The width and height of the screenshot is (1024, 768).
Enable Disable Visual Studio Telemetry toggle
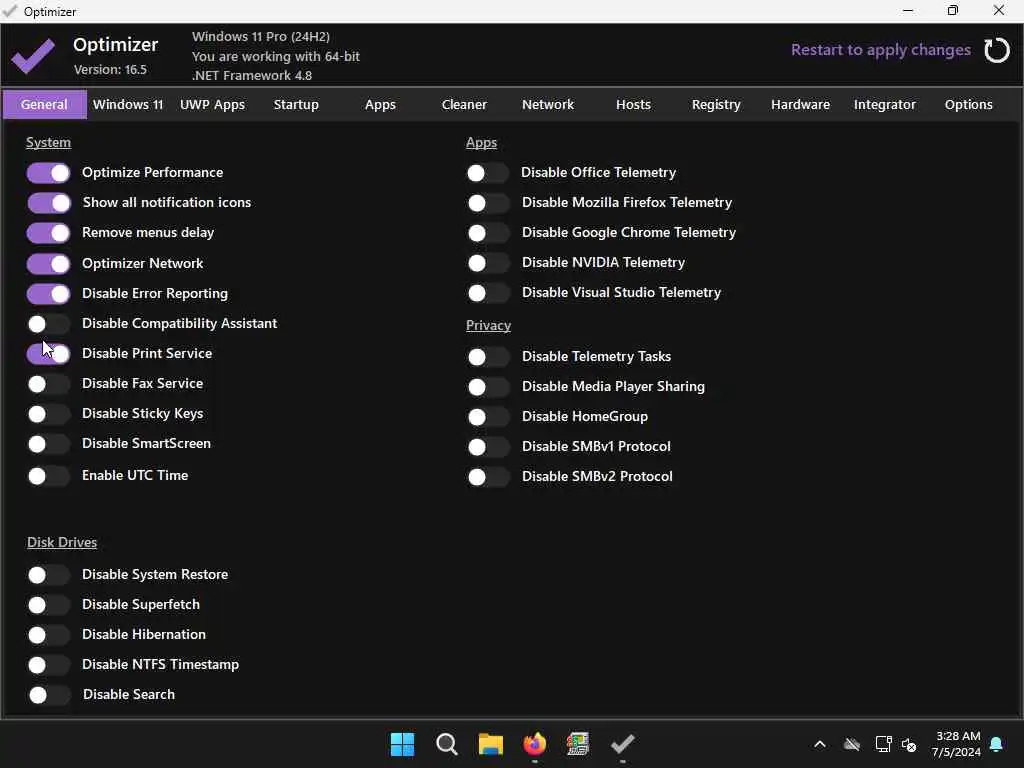pos(488,293)
